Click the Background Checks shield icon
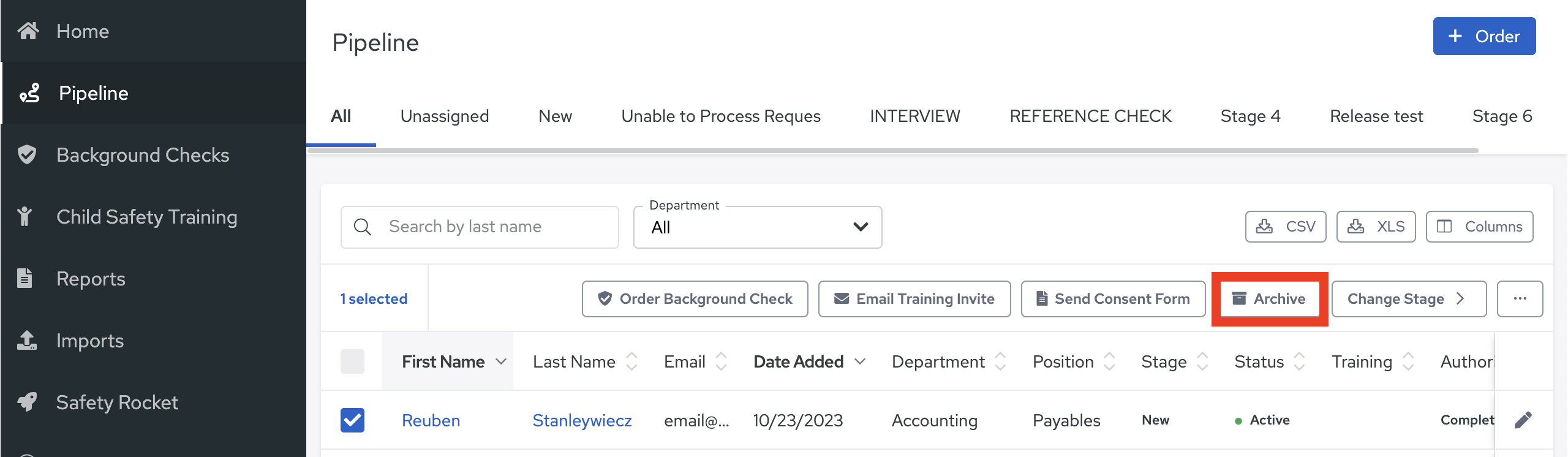Viewport: 1568px width, 457px height. [x=27, y=154]
